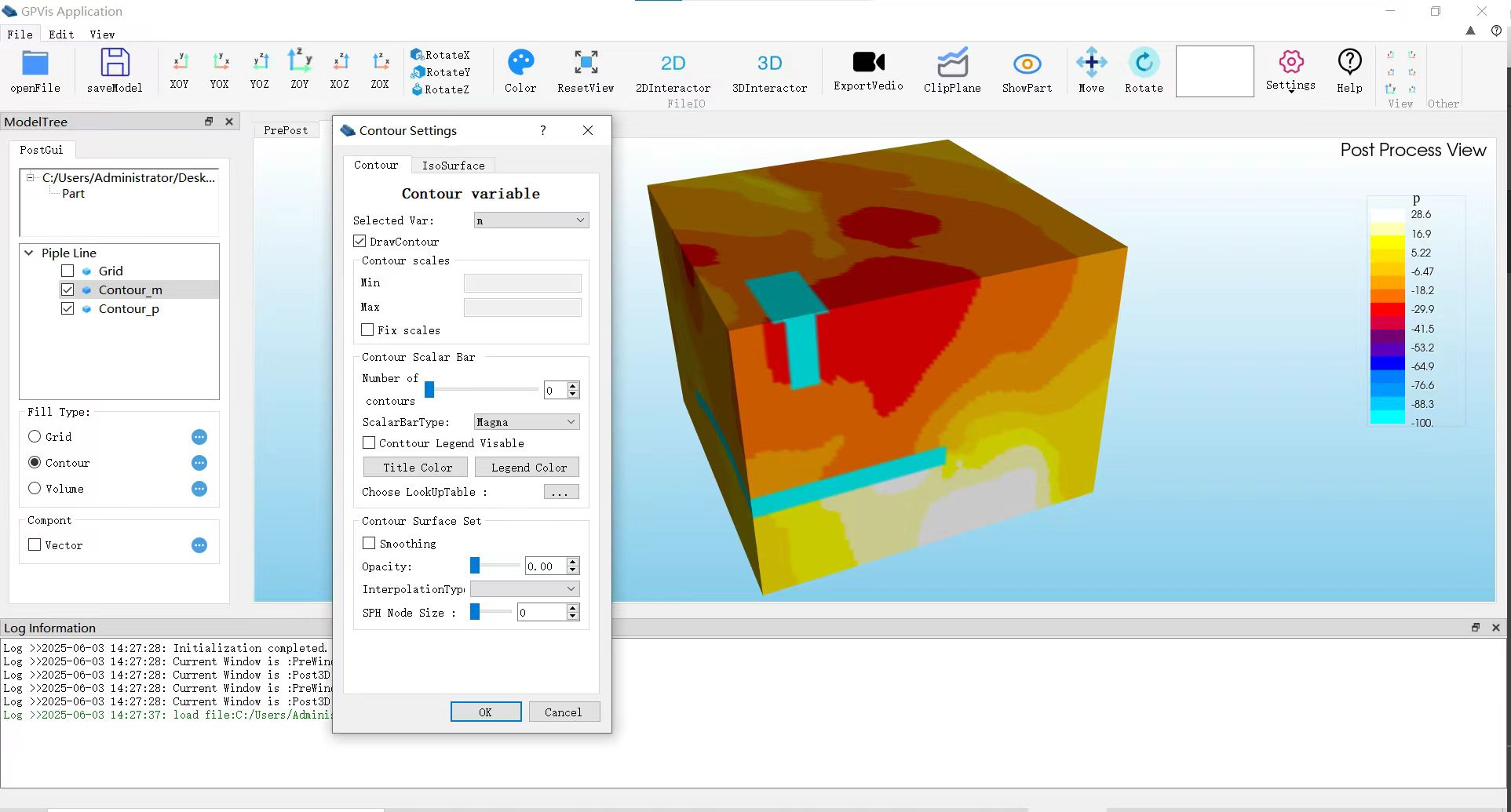This screenshot has width=1511, height=812.
Task: Open the File menu
Action: click(20, 35)
